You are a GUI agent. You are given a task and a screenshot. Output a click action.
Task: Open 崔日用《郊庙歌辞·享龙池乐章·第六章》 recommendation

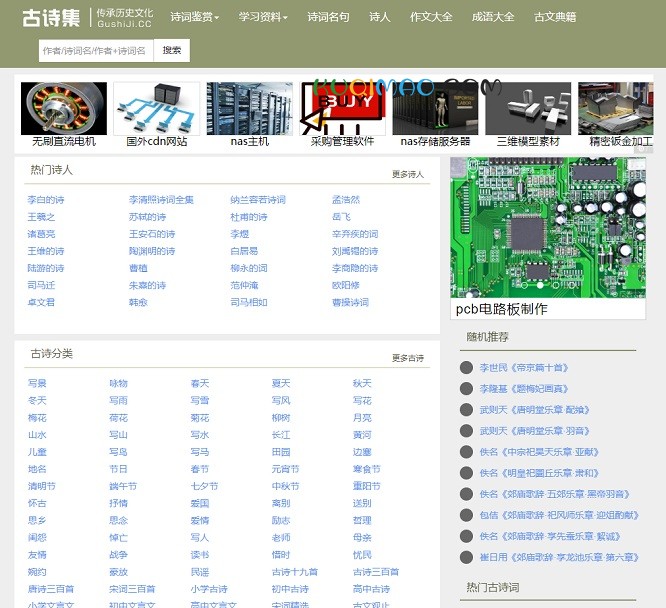point(559,557)
